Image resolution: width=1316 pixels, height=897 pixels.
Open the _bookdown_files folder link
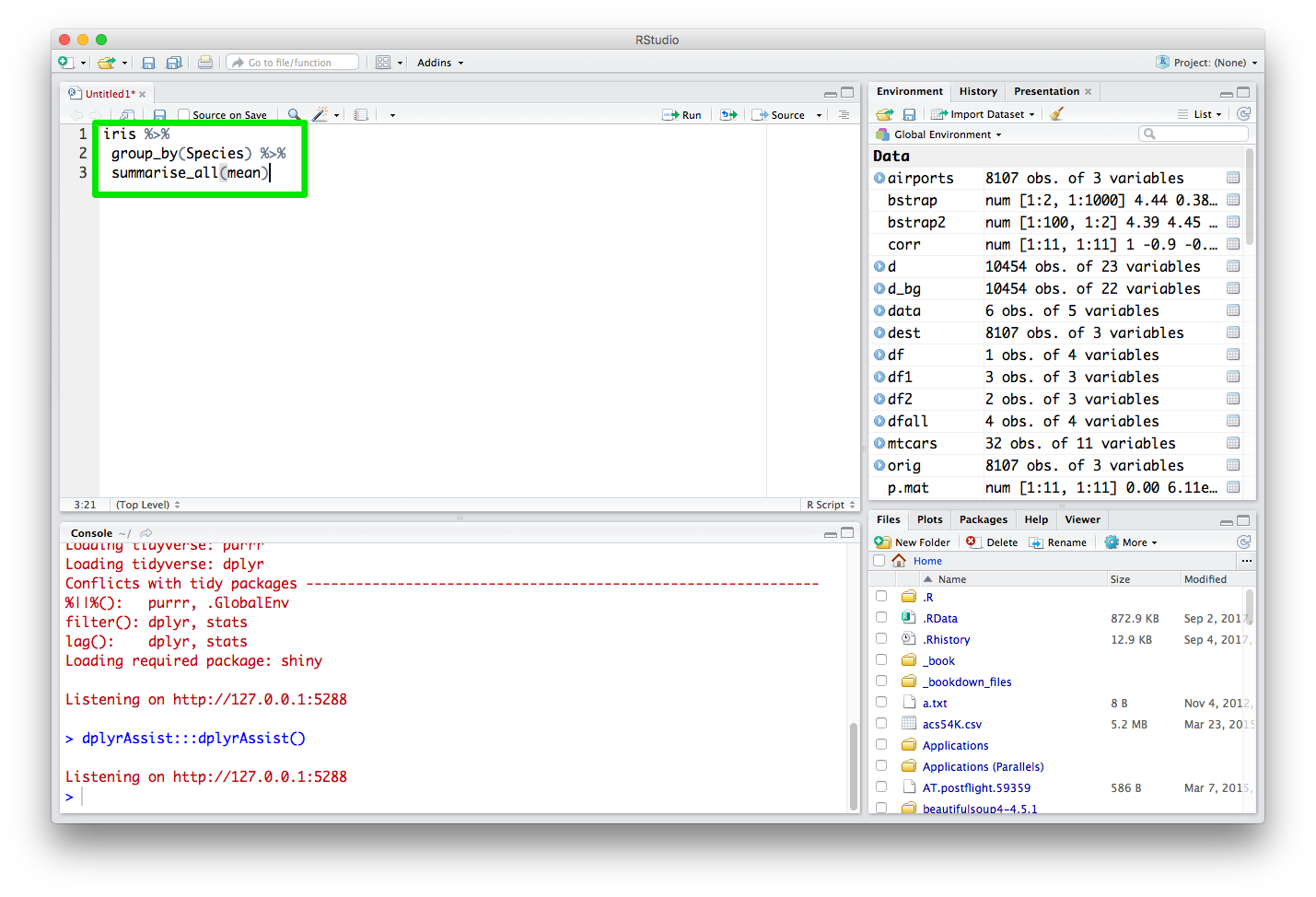click(967, 681)
